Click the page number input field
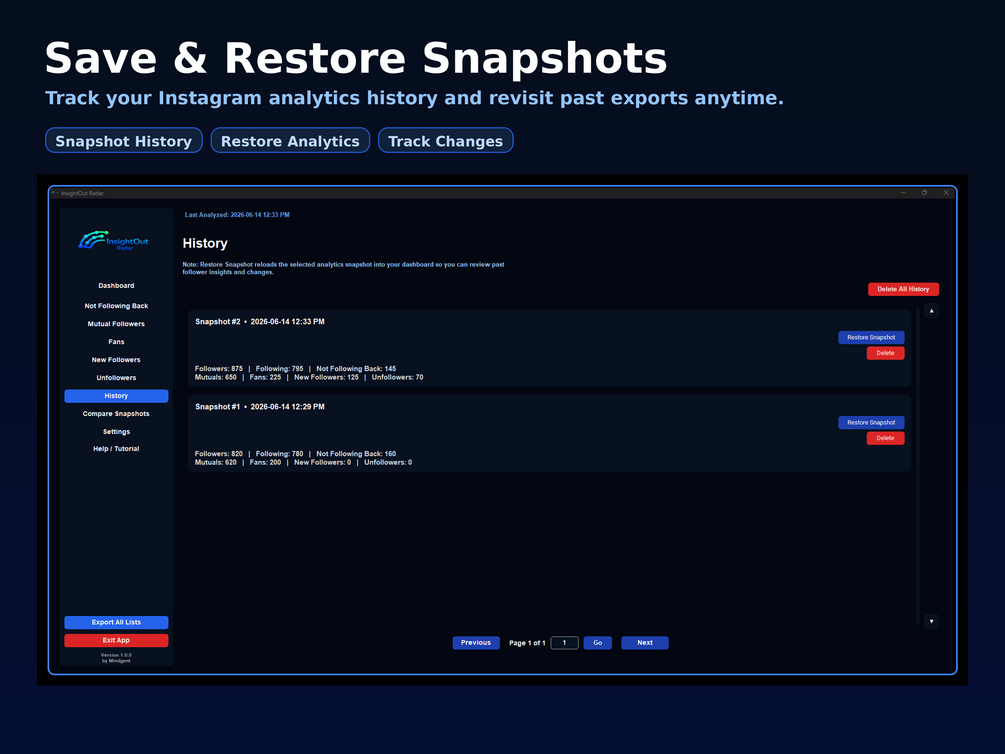1005x754 pixels. click(564, 643)
